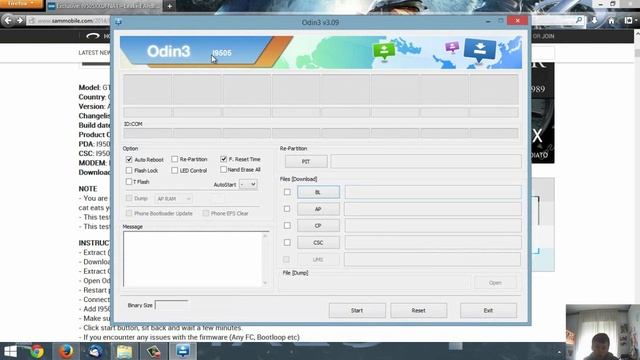640x360 pixels.
Task: Click the Firefox forward arrow
Action: [19, 20]
